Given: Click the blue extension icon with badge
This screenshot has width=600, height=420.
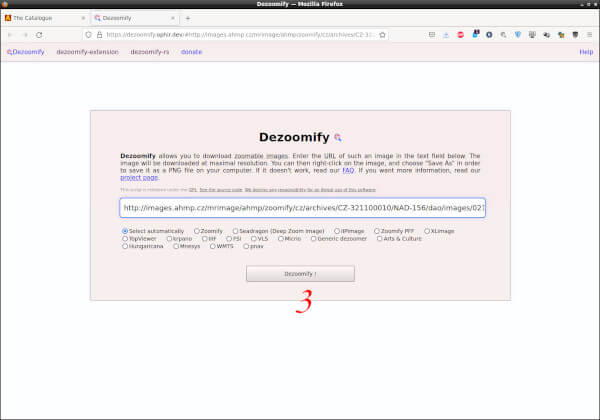Looking at the screenshot, I should pyautogui.click(x=475, y=34).
